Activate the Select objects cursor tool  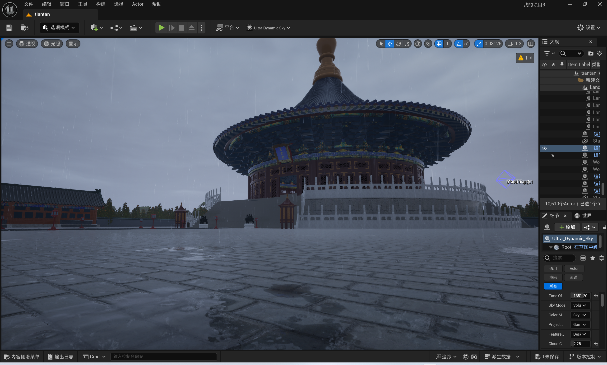point(381,44)
